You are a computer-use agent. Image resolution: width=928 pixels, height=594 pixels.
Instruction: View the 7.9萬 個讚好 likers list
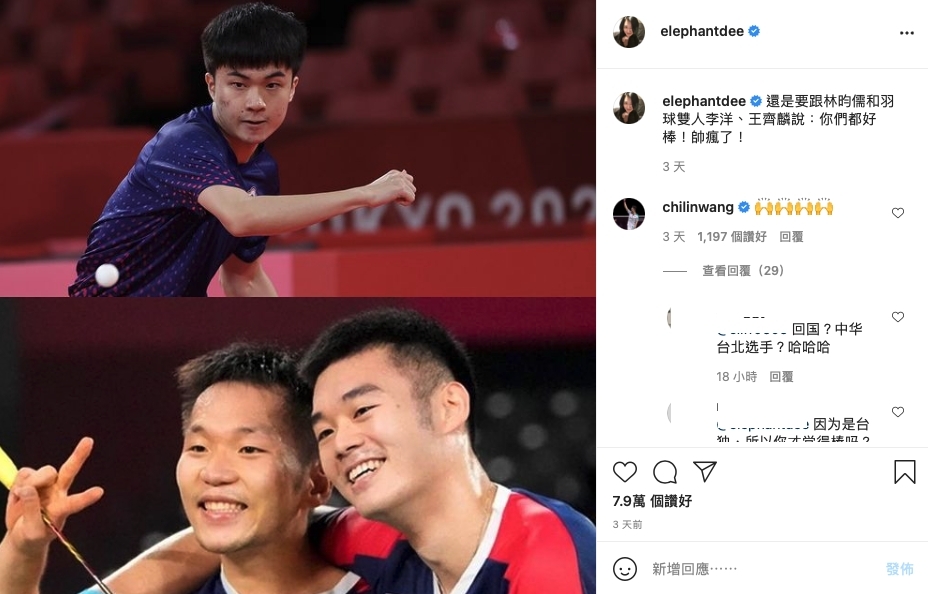652,501
